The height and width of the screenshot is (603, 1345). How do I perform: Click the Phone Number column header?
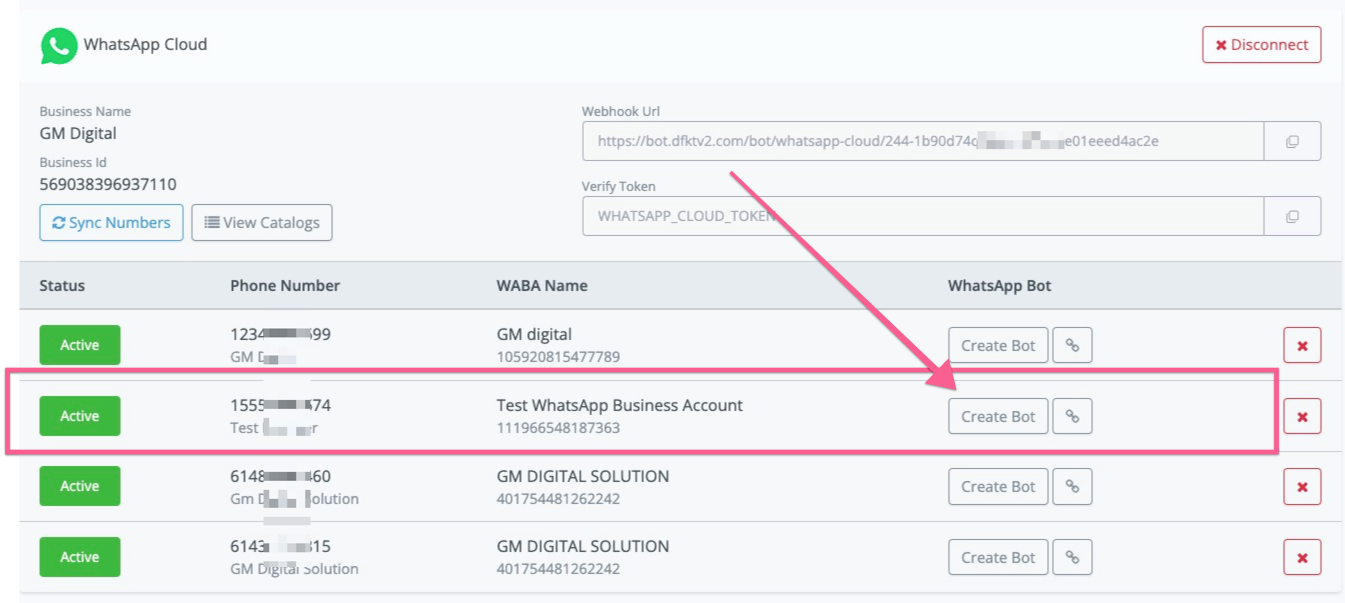click(285, 285)
